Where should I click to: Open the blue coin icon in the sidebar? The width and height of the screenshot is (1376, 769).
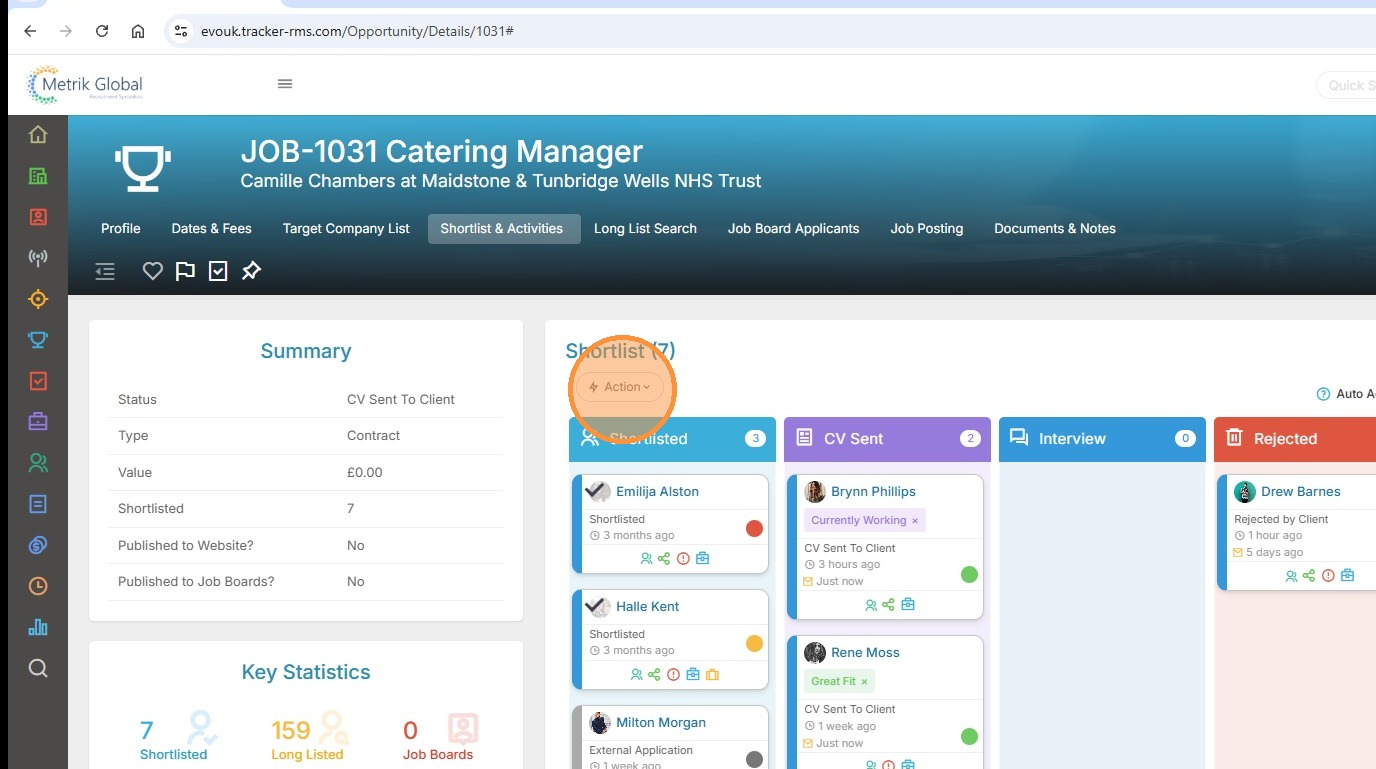(38, 545)
